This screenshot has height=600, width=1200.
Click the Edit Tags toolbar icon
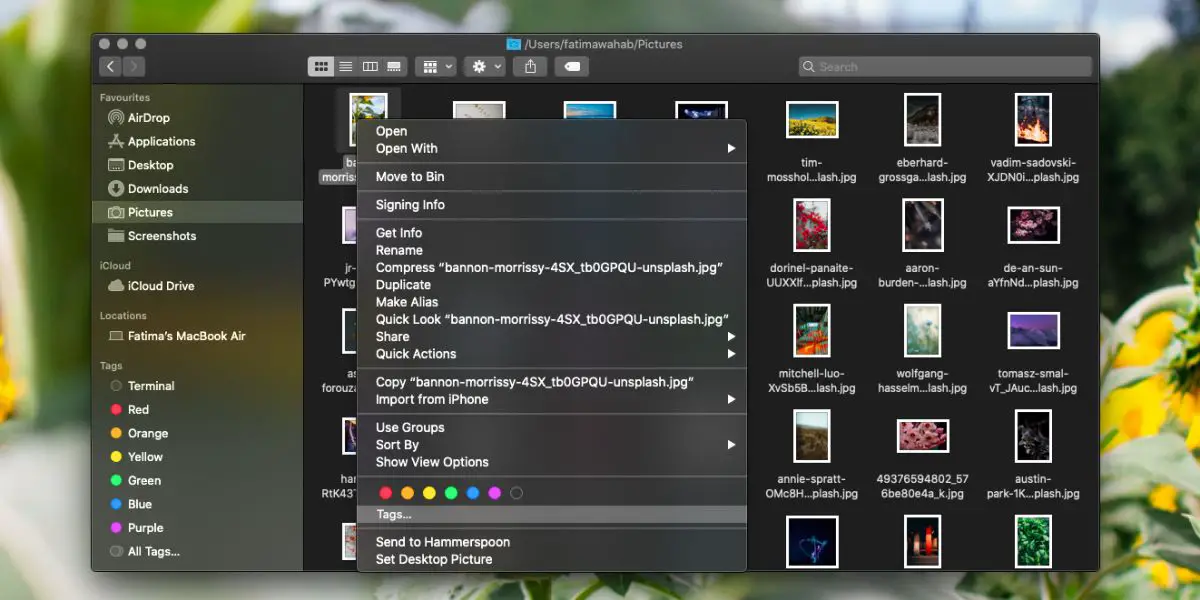(x=570, y=67)
